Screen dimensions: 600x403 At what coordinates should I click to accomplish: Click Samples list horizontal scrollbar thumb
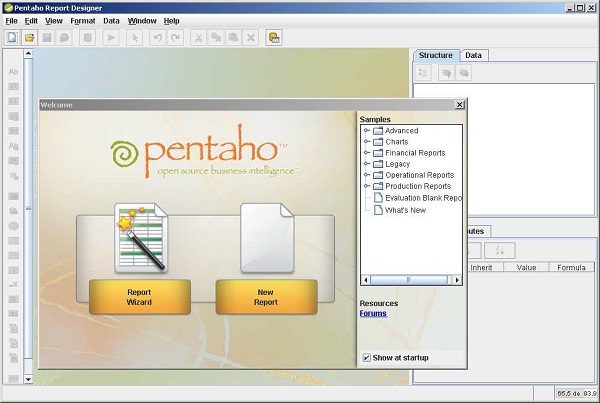(x=409, y=280)
